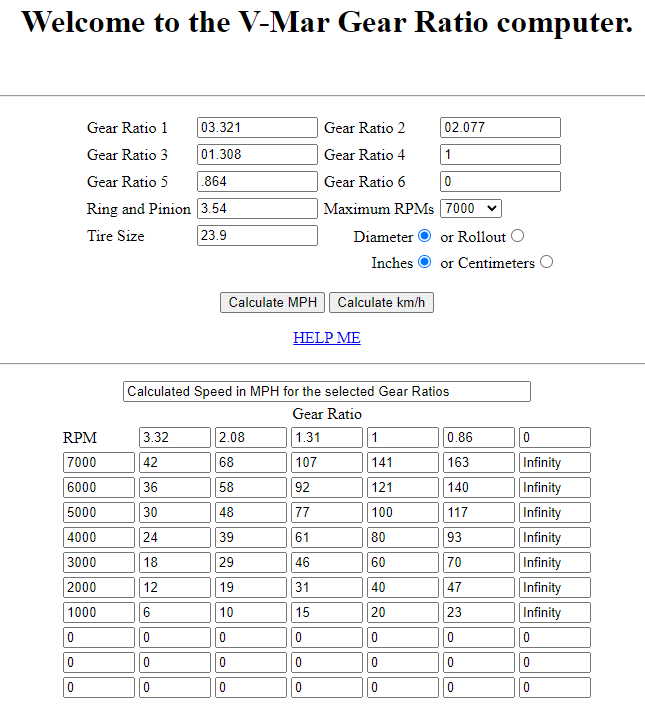Click the Gear Ratio 1 input field

tap(257, 127)
